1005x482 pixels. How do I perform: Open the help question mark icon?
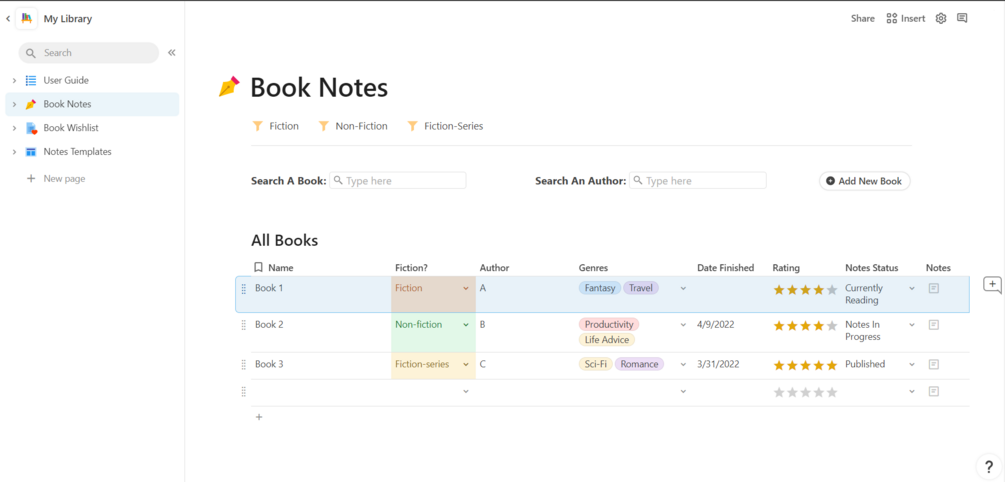[988, 467]
